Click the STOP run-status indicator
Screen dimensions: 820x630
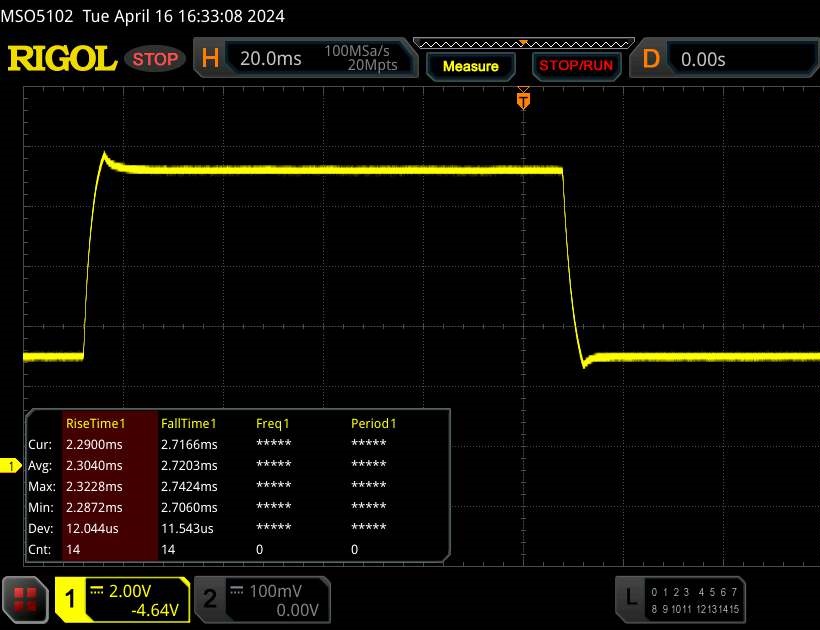coord(155,59)
